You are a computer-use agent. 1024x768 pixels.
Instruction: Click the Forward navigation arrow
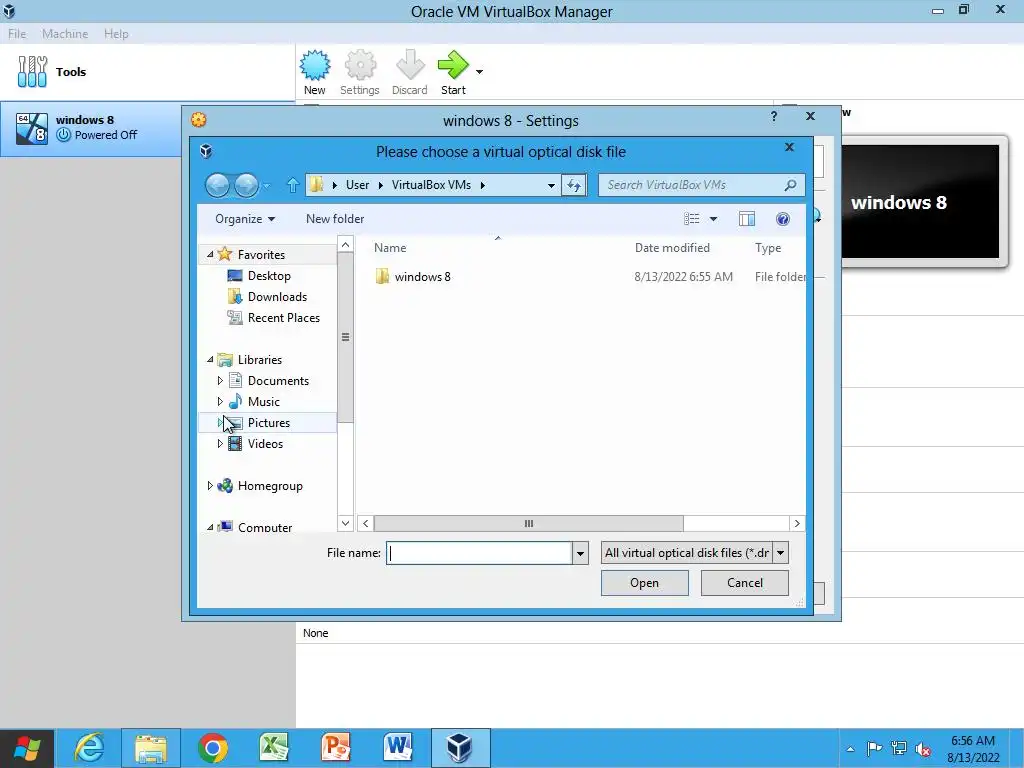tap(246, 185)
